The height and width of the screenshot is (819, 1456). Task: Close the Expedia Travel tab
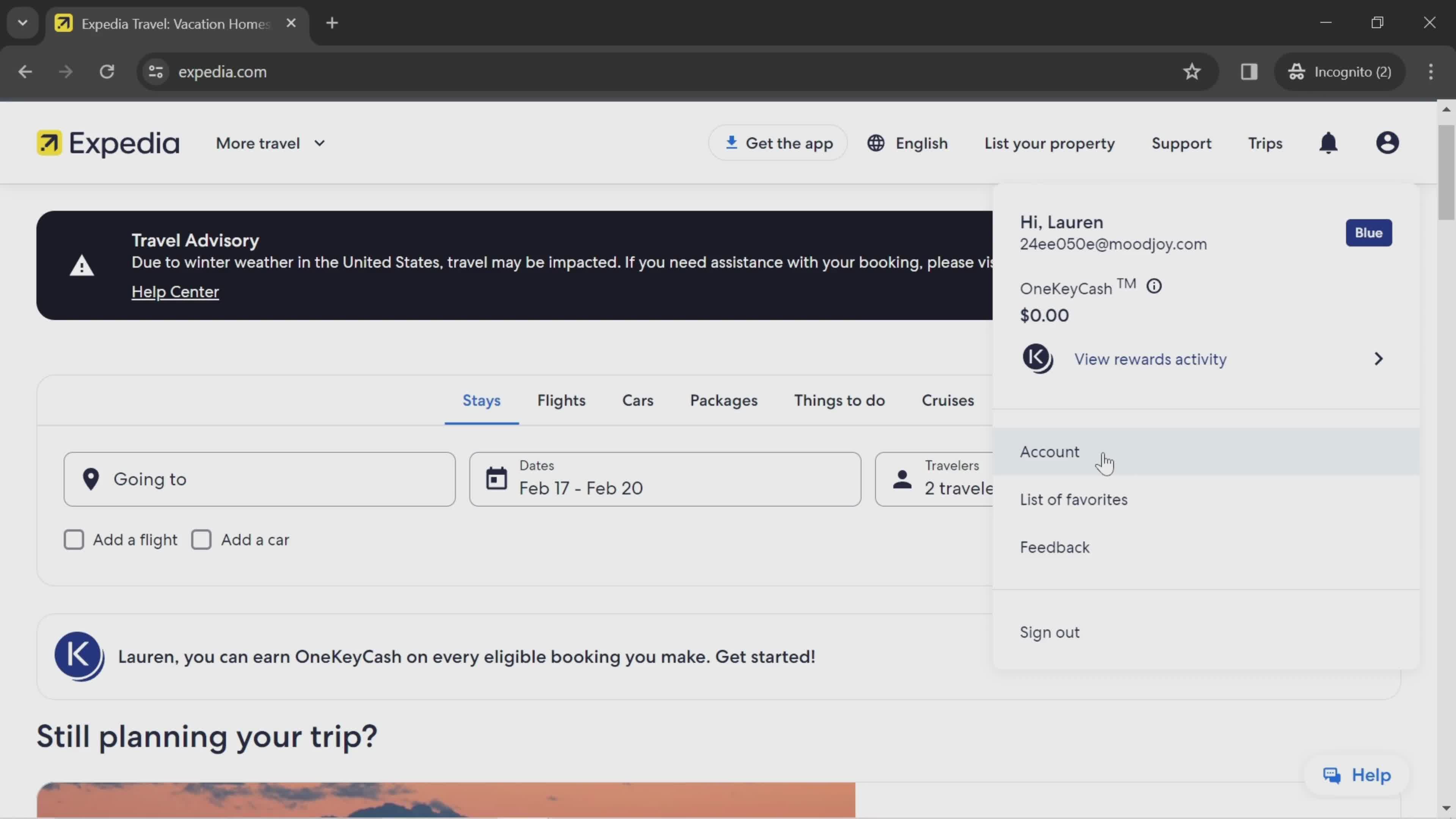[x=291, y=23]
